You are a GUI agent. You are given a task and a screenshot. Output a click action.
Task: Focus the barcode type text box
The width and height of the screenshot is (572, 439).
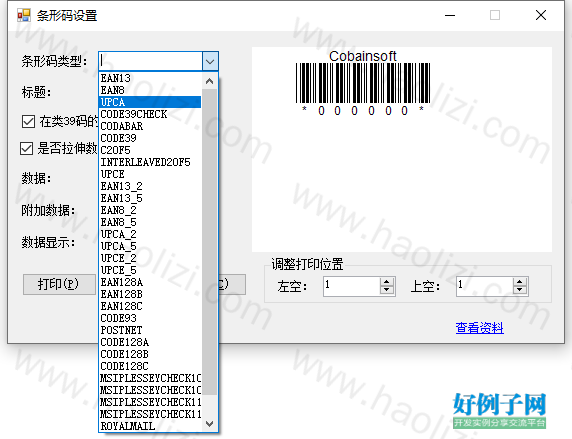(x=151, y=61)
